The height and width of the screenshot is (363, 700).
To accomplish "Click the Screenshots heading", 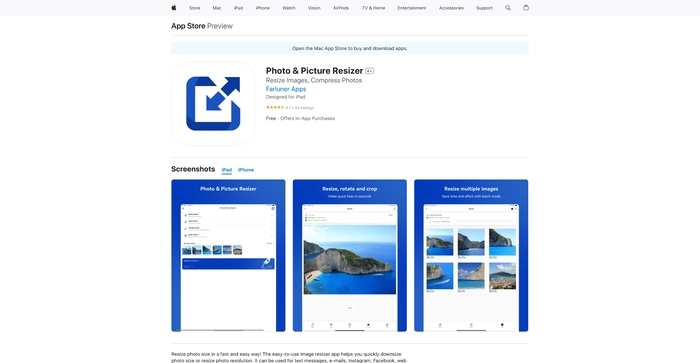I will pyautogui.click(x=193, y=169).
